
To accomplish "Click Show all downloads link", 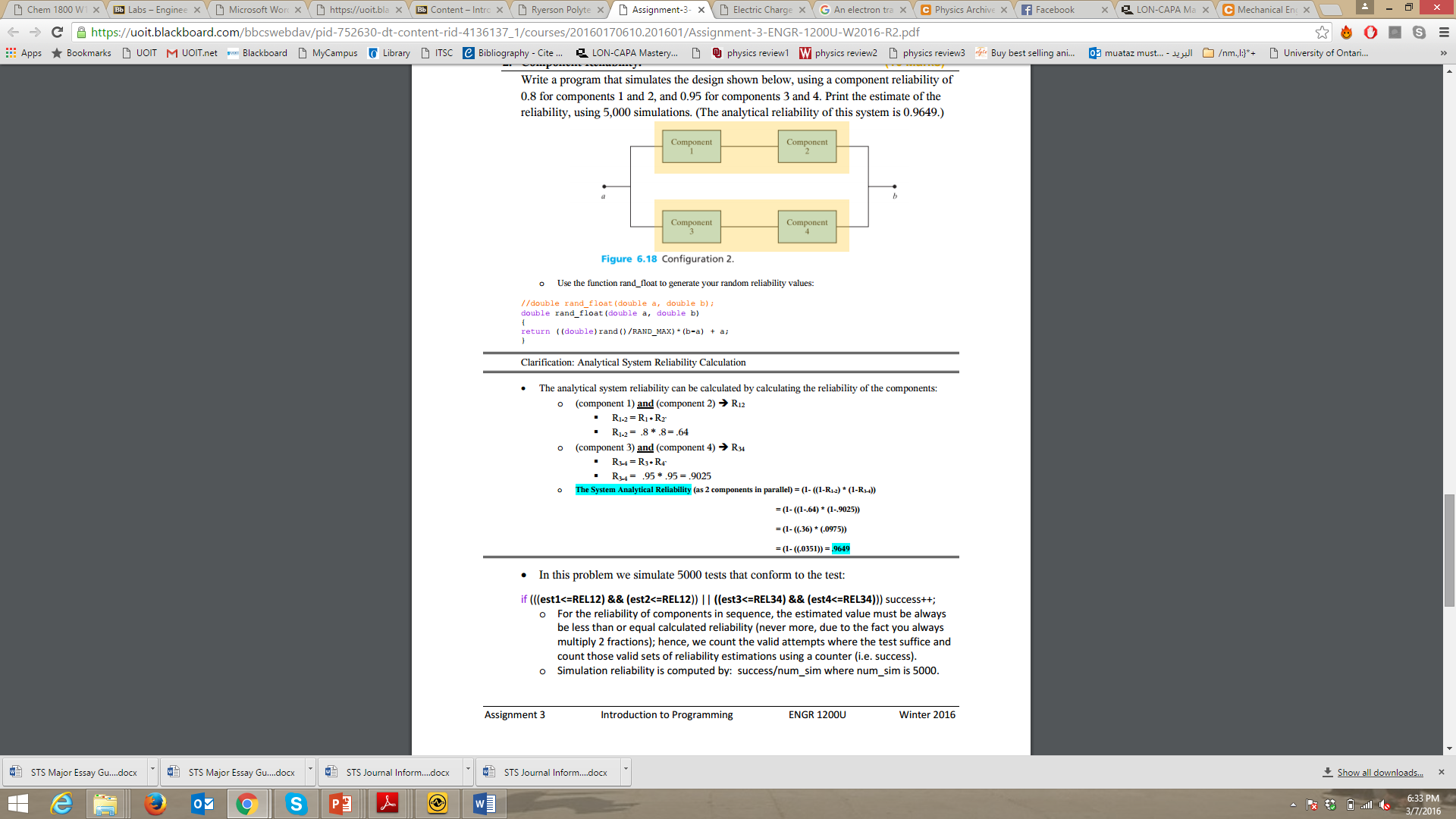I will pos(1379,772).
